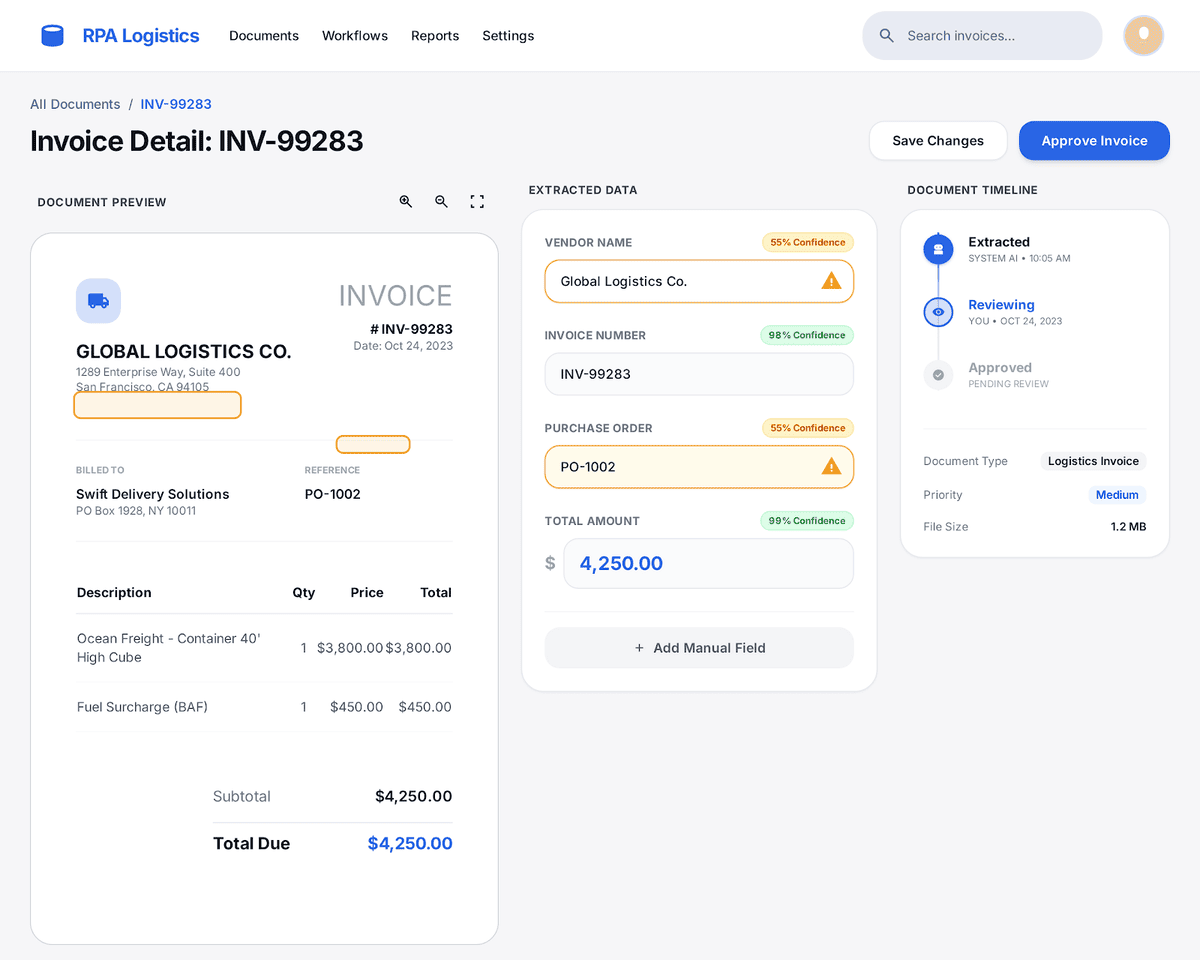Click the Approve Invoice button
1200x960 pixels.
click(1093, 140)
